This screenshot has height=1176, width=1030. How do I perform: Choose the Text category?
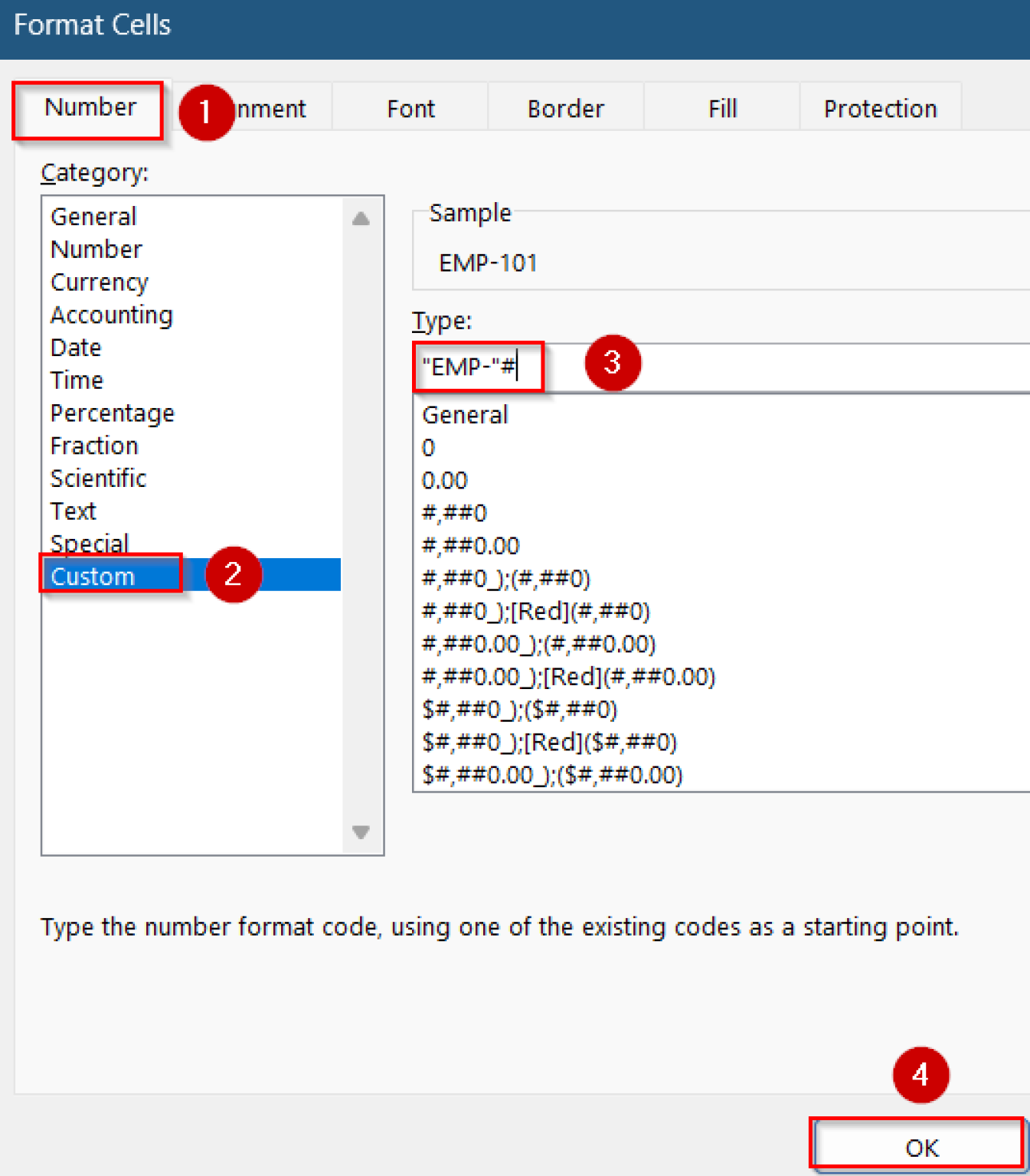(x=73, y=510)
